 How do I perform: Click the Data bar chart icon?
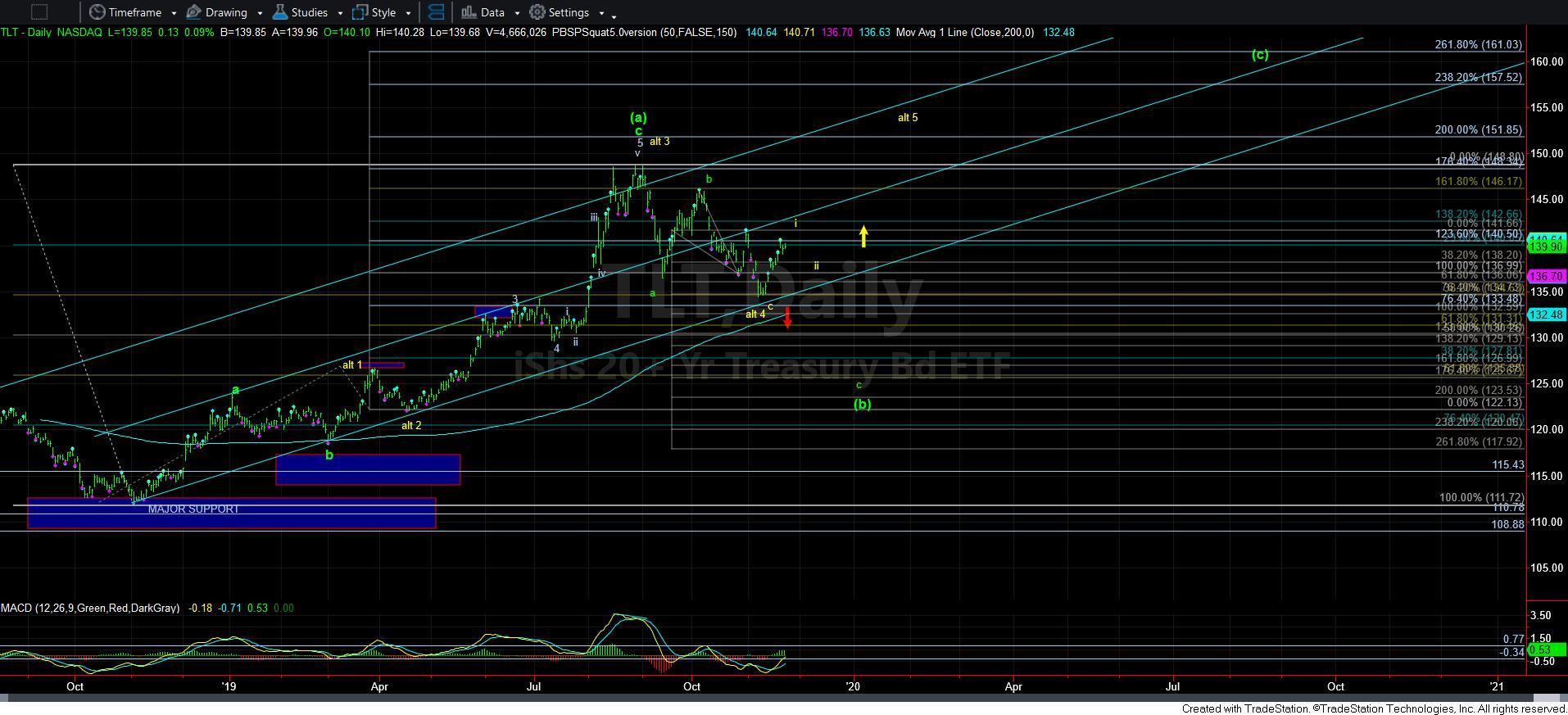tap(469, 12)
